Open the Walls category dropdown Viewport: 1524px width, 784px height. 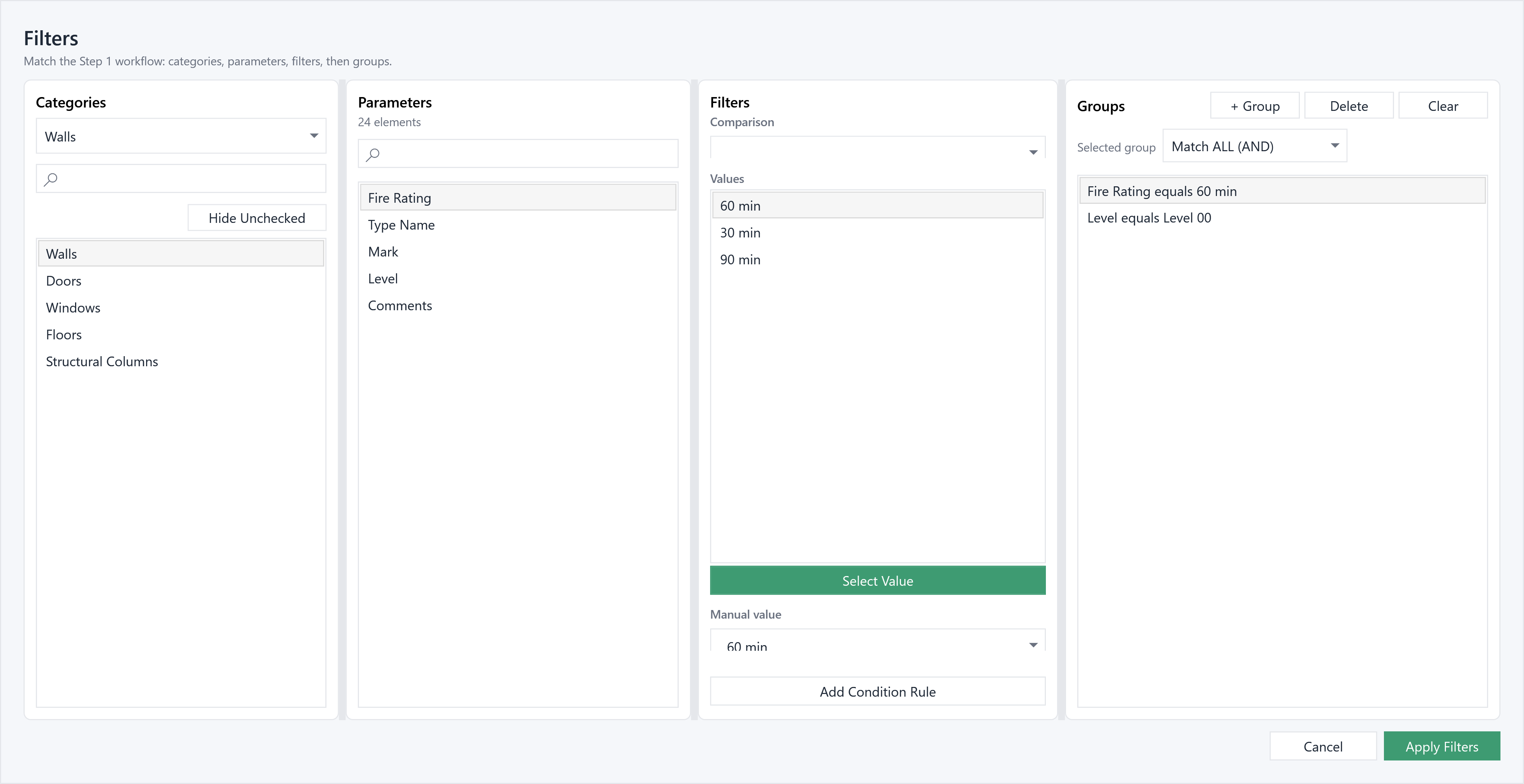pyautogui.click(x=181, y=136)
